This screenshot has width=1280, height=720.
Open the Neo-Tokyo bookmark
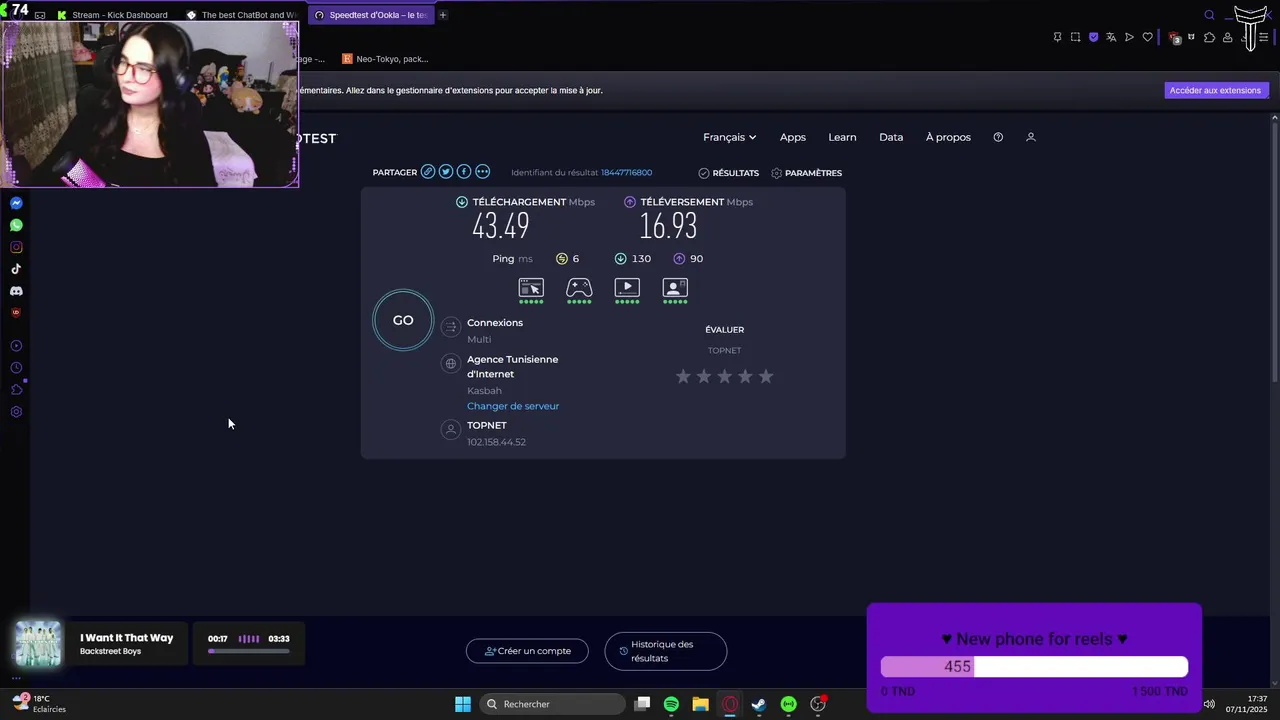pyautogui.click(x=386, y=59)
